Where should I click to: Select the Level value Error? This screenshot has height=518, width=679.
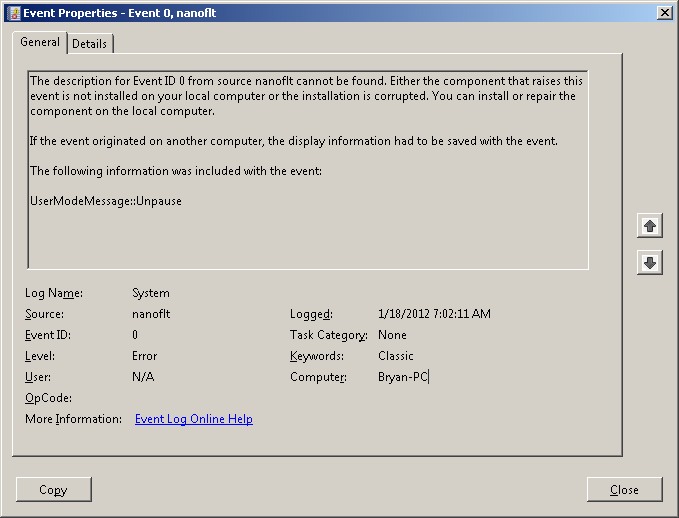(145, 356)
